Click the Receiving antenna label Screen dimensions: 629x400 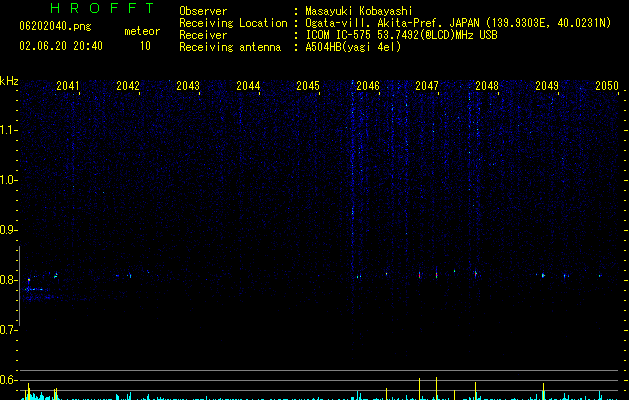coord(230,47)
